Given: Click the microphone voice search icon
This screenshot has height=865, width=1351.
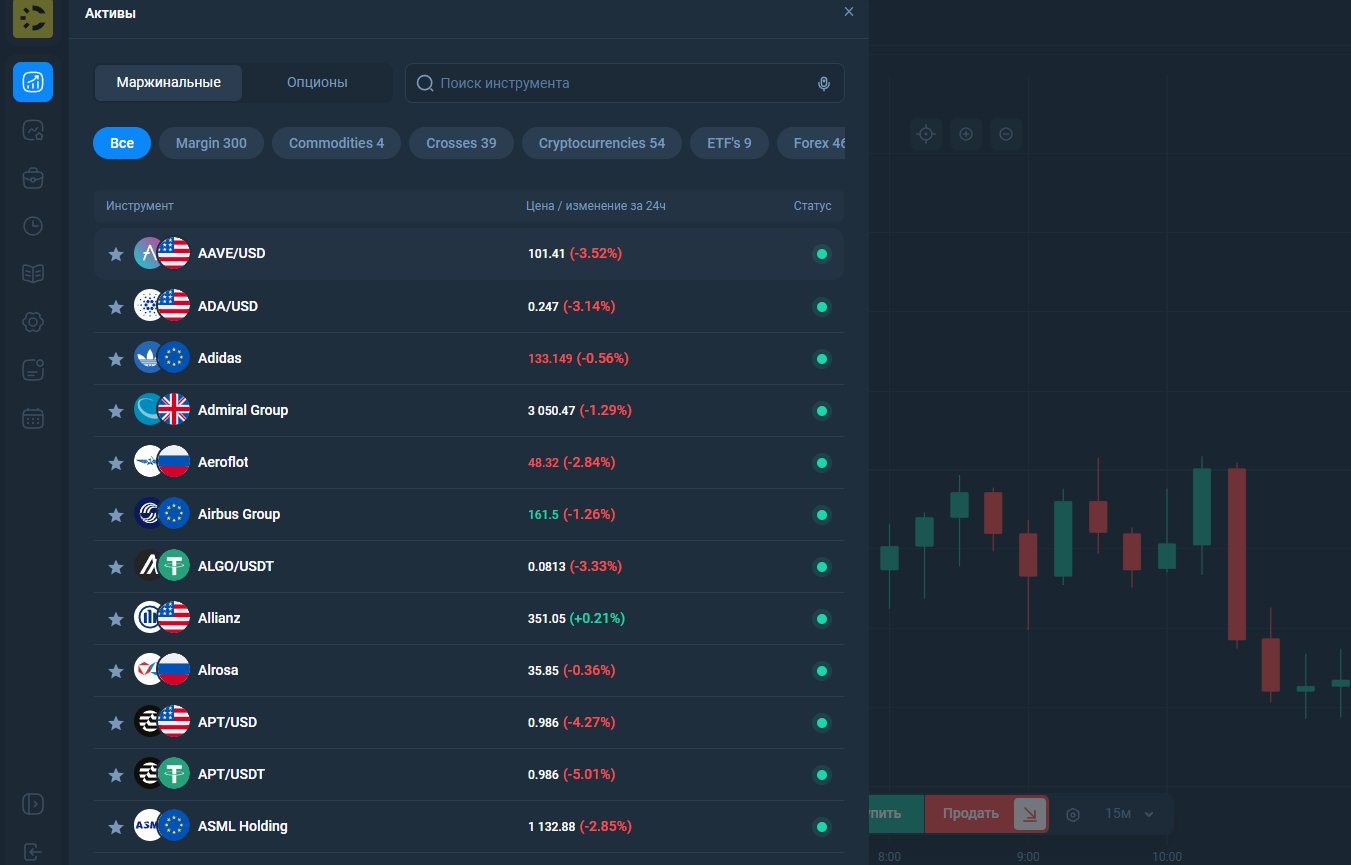Looking at the screenshot, I should click(823, 84).
